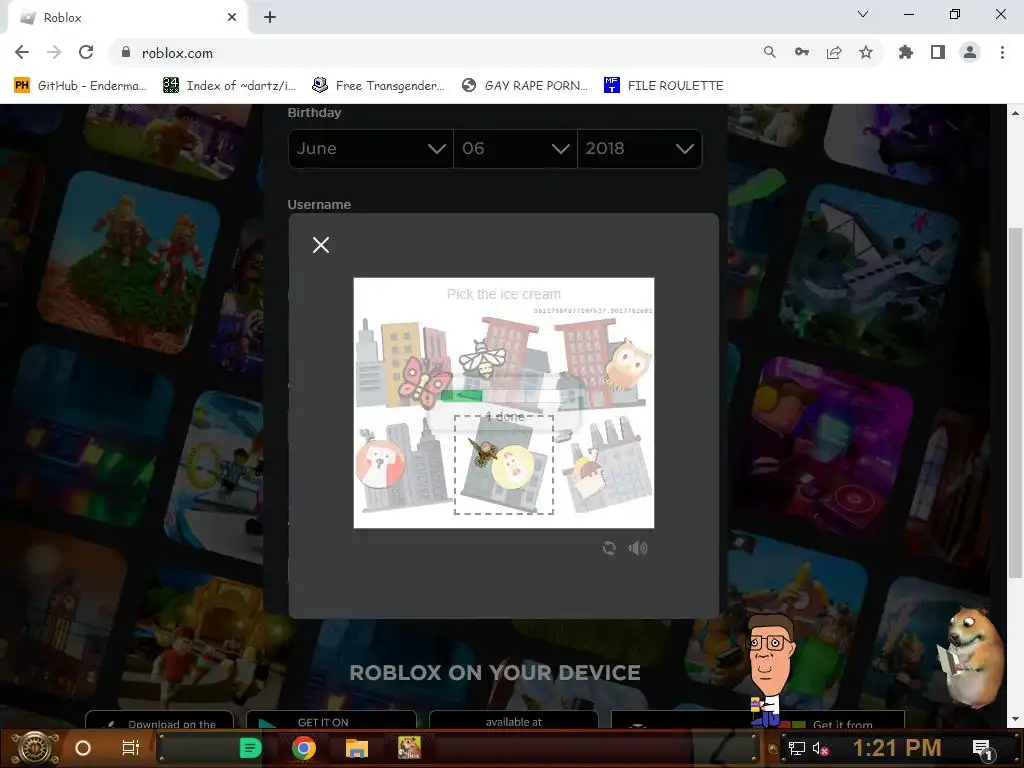Open FILE ROULETTE bookmark

tap(664, 85)
